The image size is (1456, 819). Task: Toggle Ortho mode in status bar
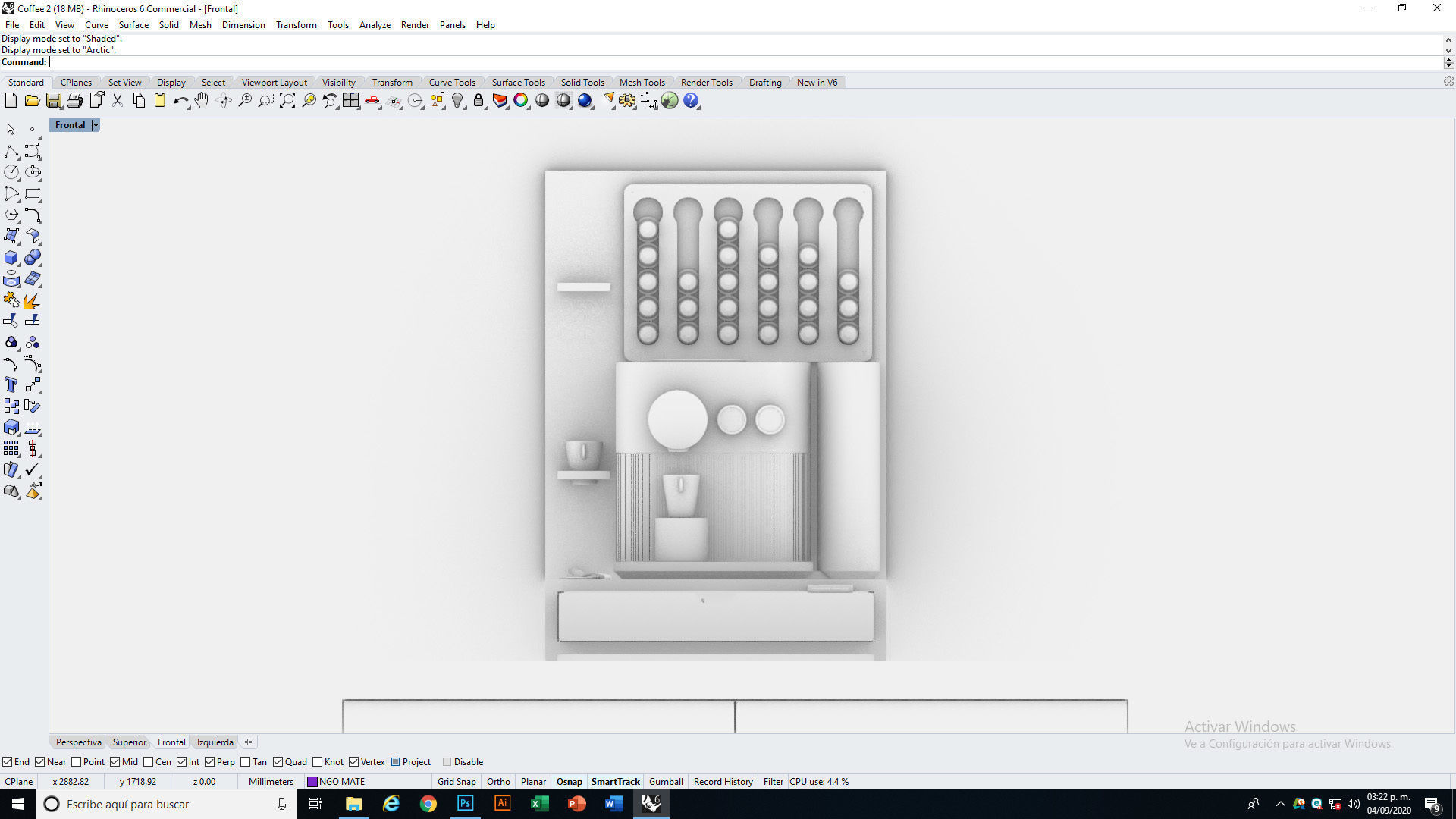coord(498,782)
